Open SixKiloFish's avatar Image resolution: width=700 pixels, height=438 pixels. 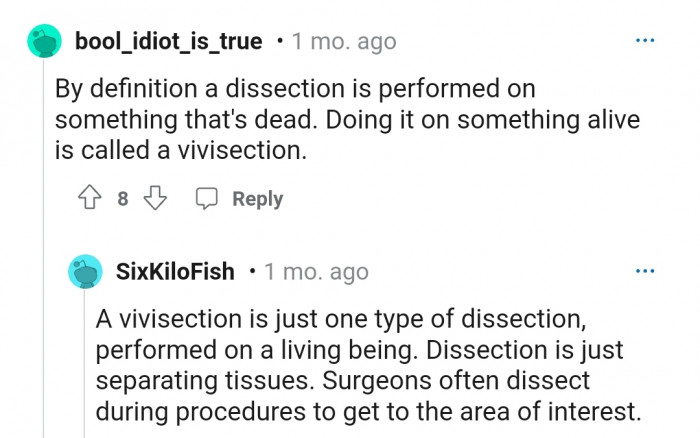click(x=86, y=271)
